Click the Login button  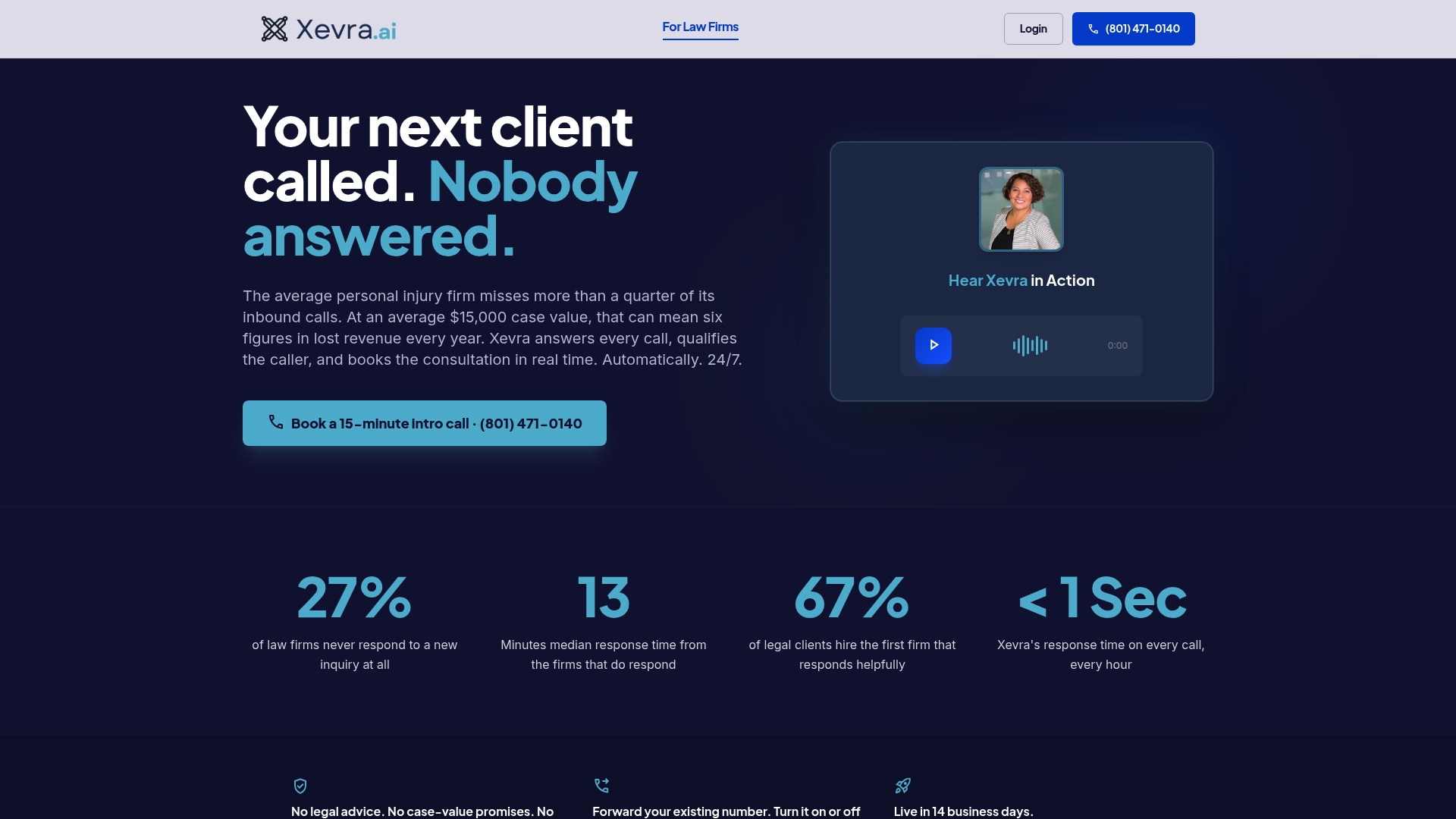coord(1033,29)
